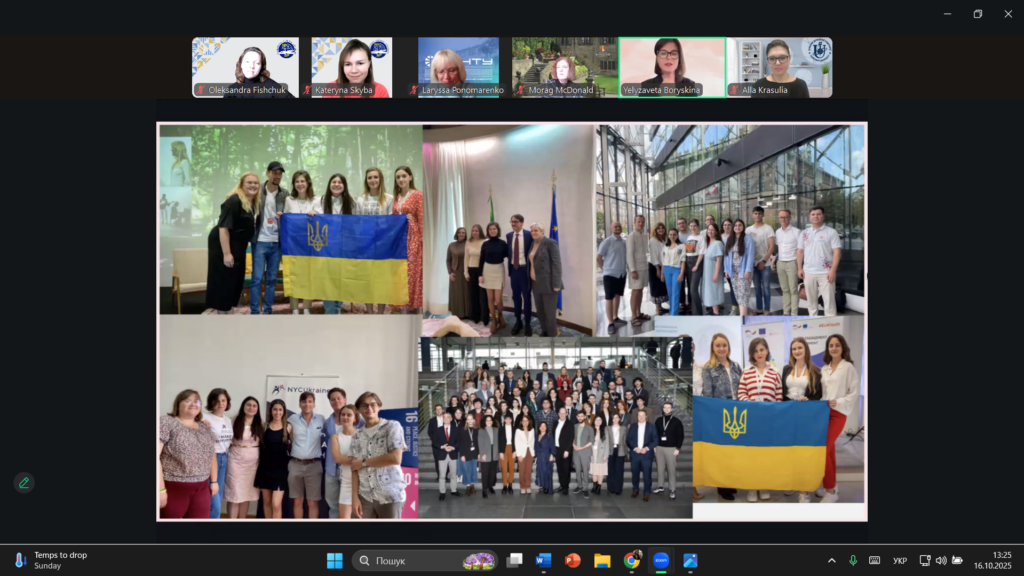Open Microsoft Word from the taskbar

click(x=543, y=560)
